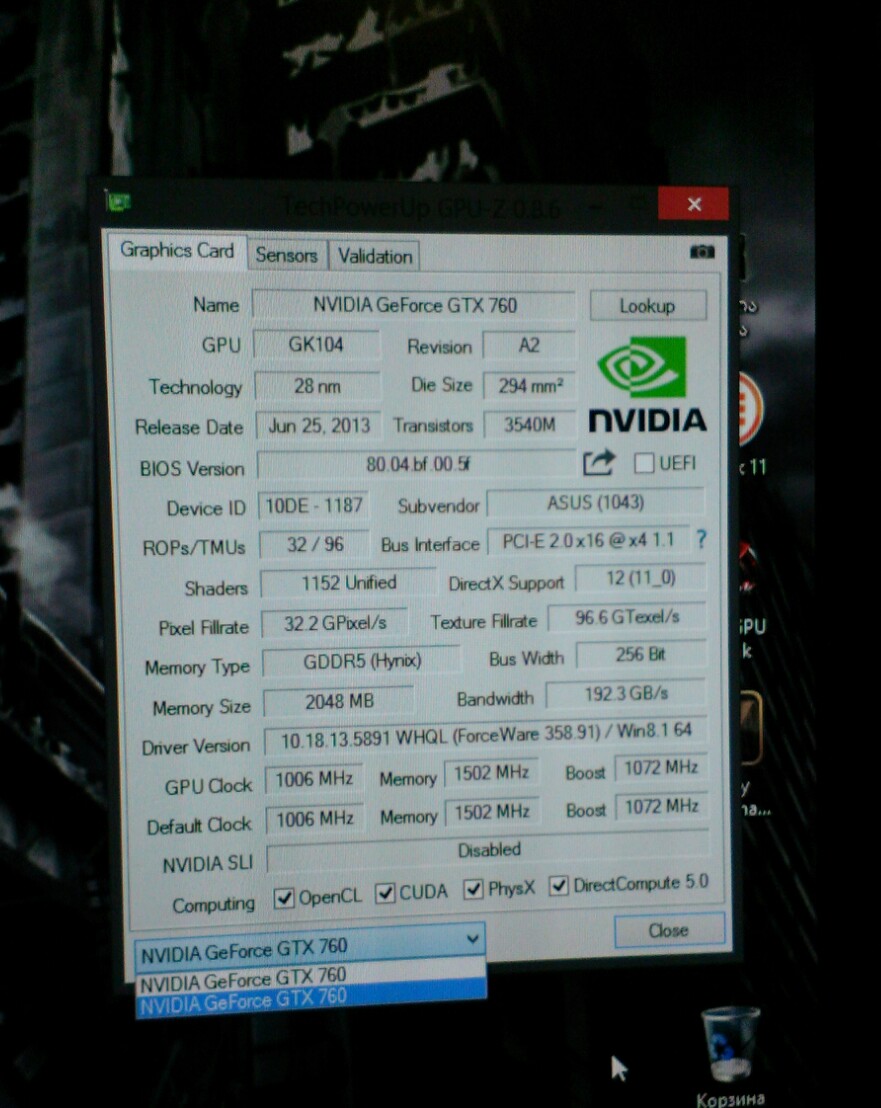Image resolution: width=881 pixels, height=1108 pixels.
Task: Open the Sensors tab
Action: (286, 255)
